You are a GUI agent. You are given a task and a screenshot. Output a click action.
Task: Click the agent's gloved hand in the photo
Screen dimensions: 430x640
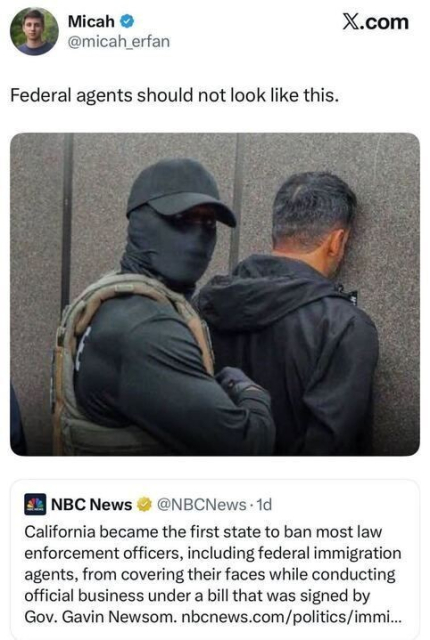[x=239, y=383]
